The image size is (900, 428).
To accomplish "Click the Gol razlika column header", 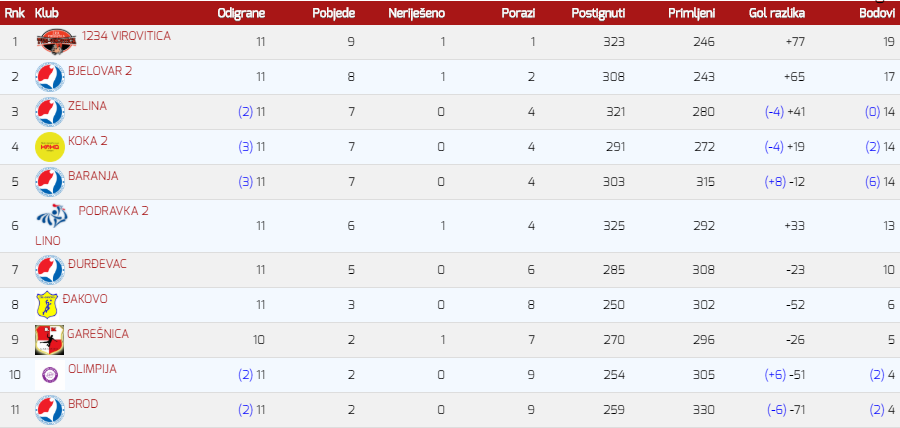I will pyautogui.click(x=777, y=13).
